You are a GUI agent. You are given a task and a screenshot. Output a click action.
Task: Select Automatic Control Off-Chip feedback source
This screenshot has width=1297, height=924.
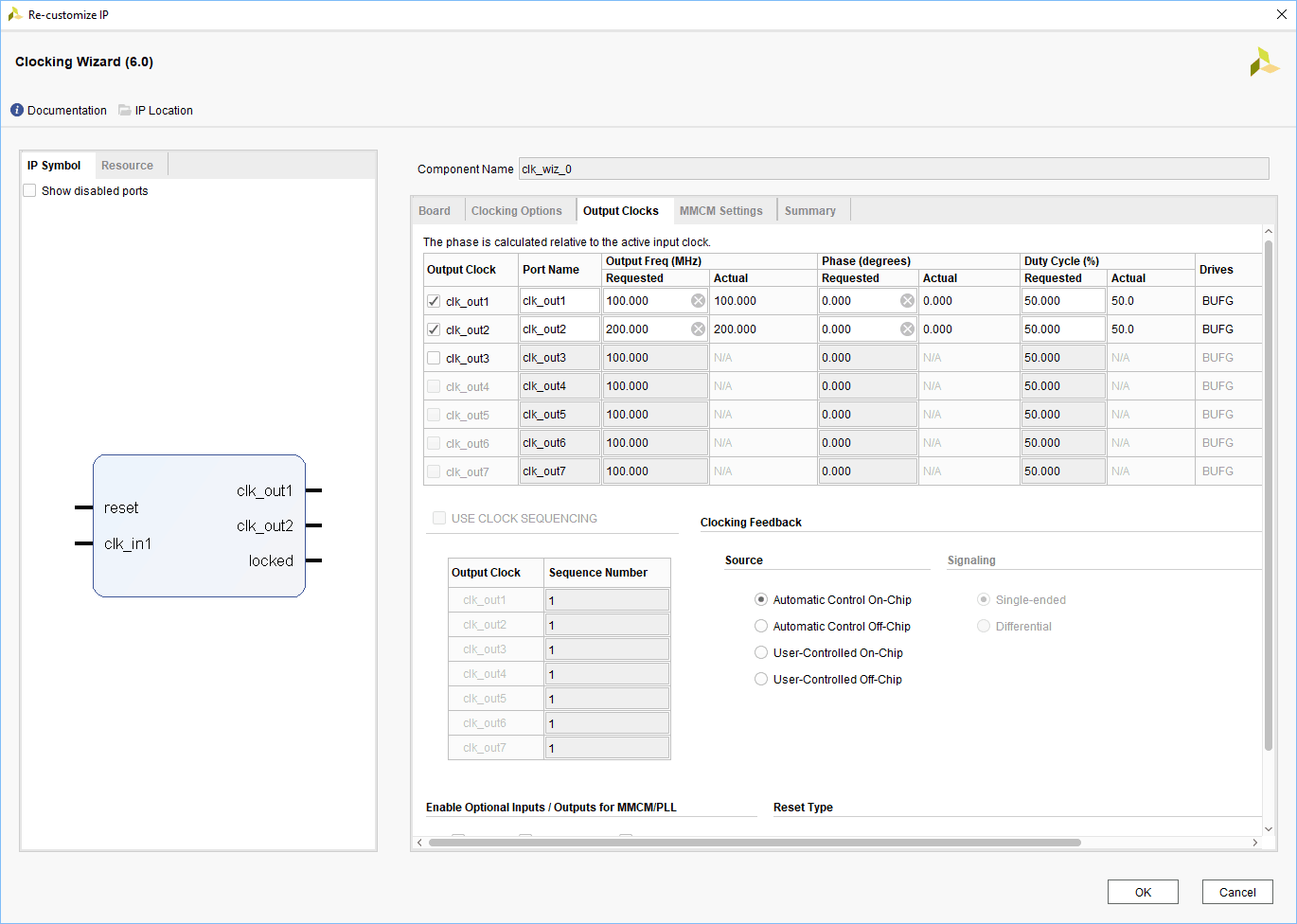761,626
